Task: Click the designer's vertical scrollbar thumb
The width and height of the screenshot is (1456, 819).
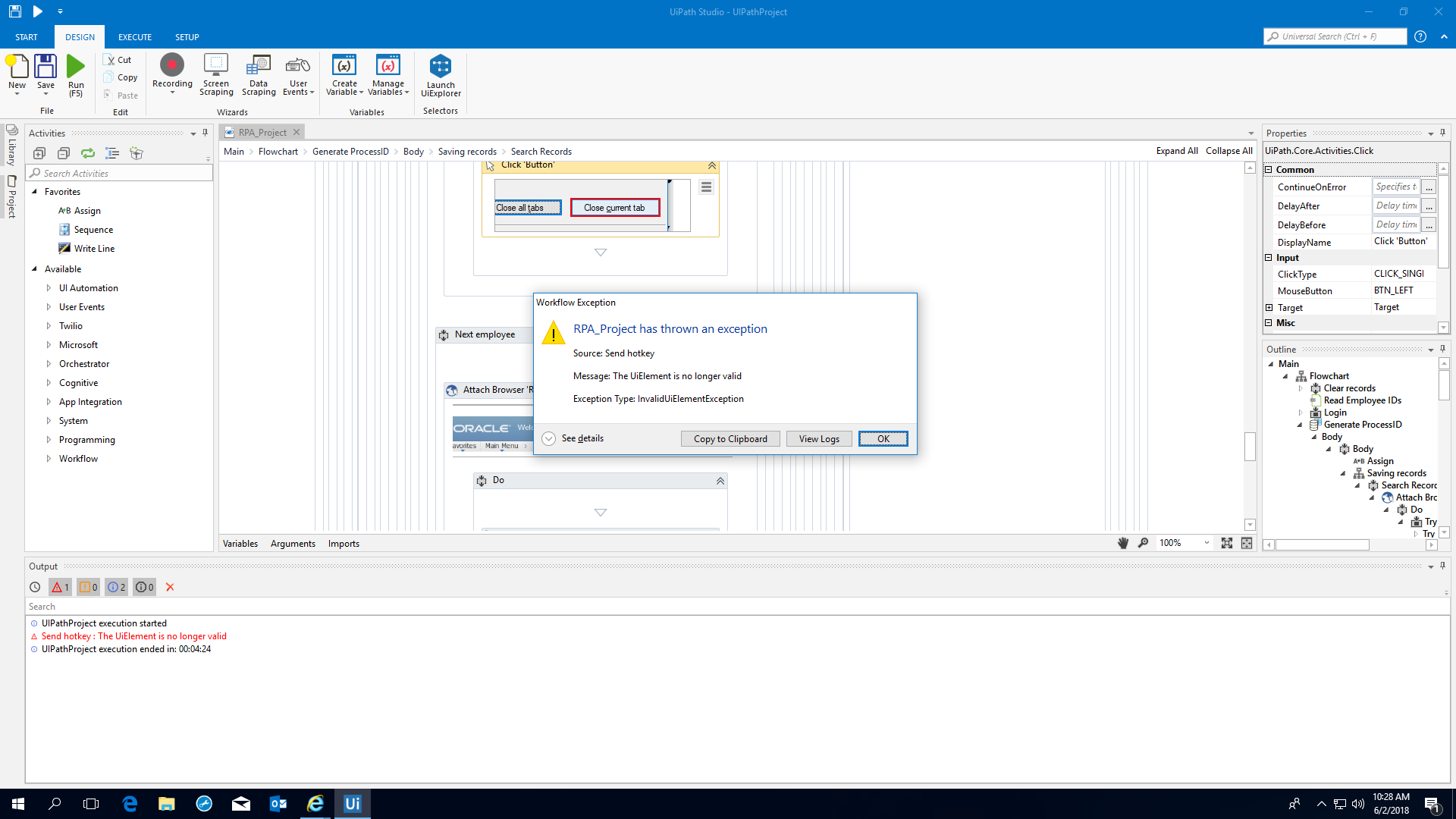Action: [x=1250, y=446]
